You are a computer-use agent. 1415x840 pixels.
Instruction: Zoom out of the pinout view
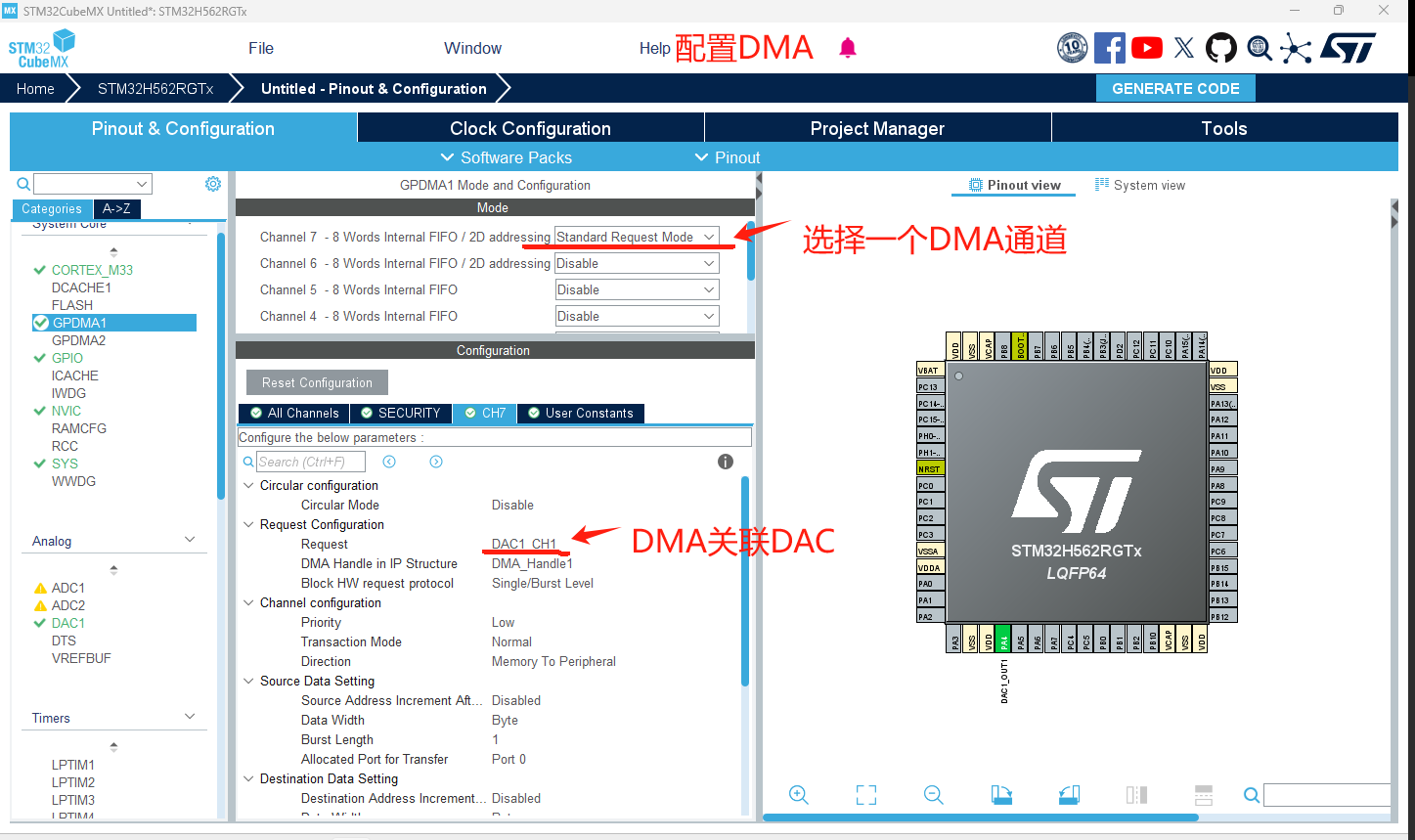[934, 795]
